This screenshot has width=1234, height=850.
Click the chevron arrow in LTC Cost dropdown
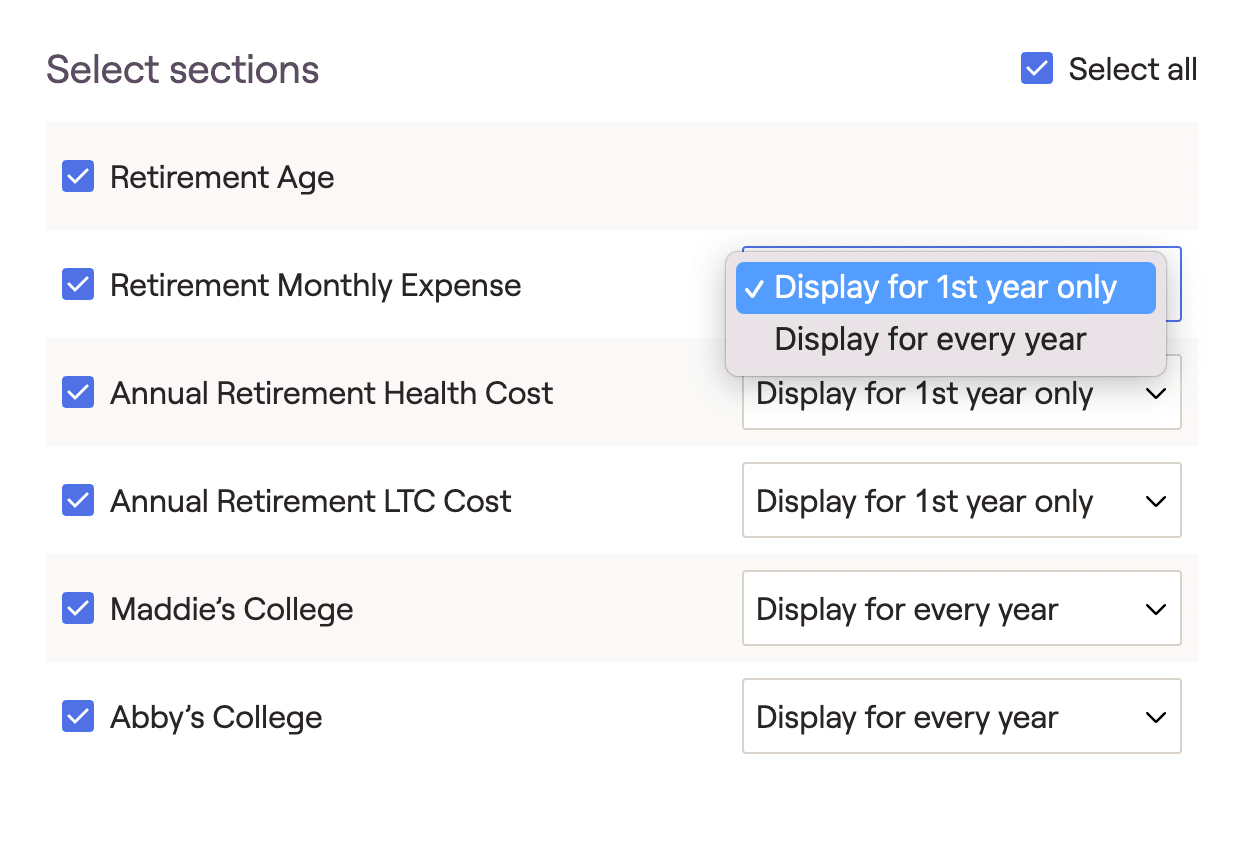(x=1156, y=501)
